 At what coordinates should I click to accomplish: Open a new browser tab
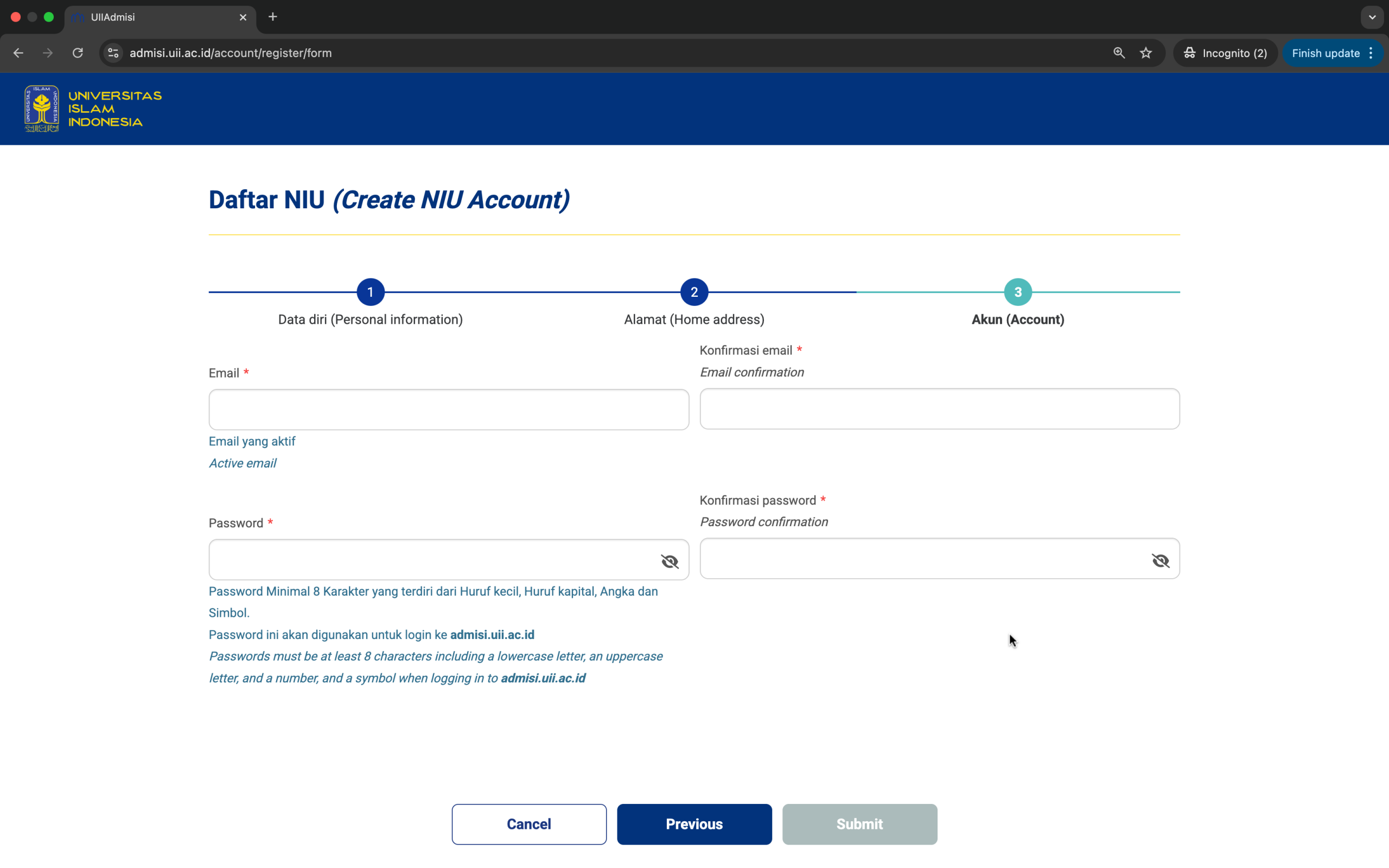[272, 17]
